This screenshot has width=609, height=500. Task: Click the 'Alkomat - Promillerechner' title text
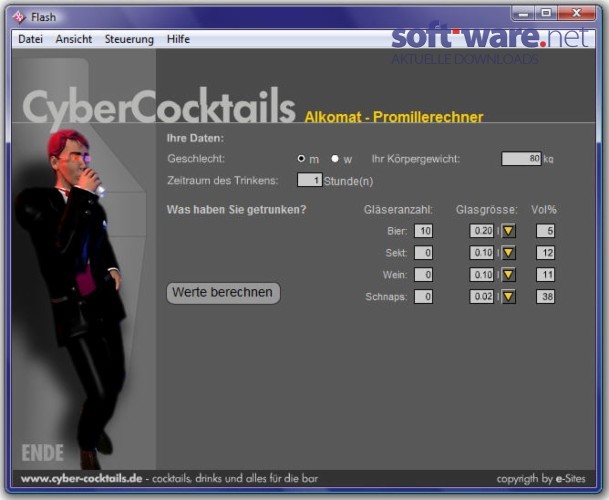[394, 117]
